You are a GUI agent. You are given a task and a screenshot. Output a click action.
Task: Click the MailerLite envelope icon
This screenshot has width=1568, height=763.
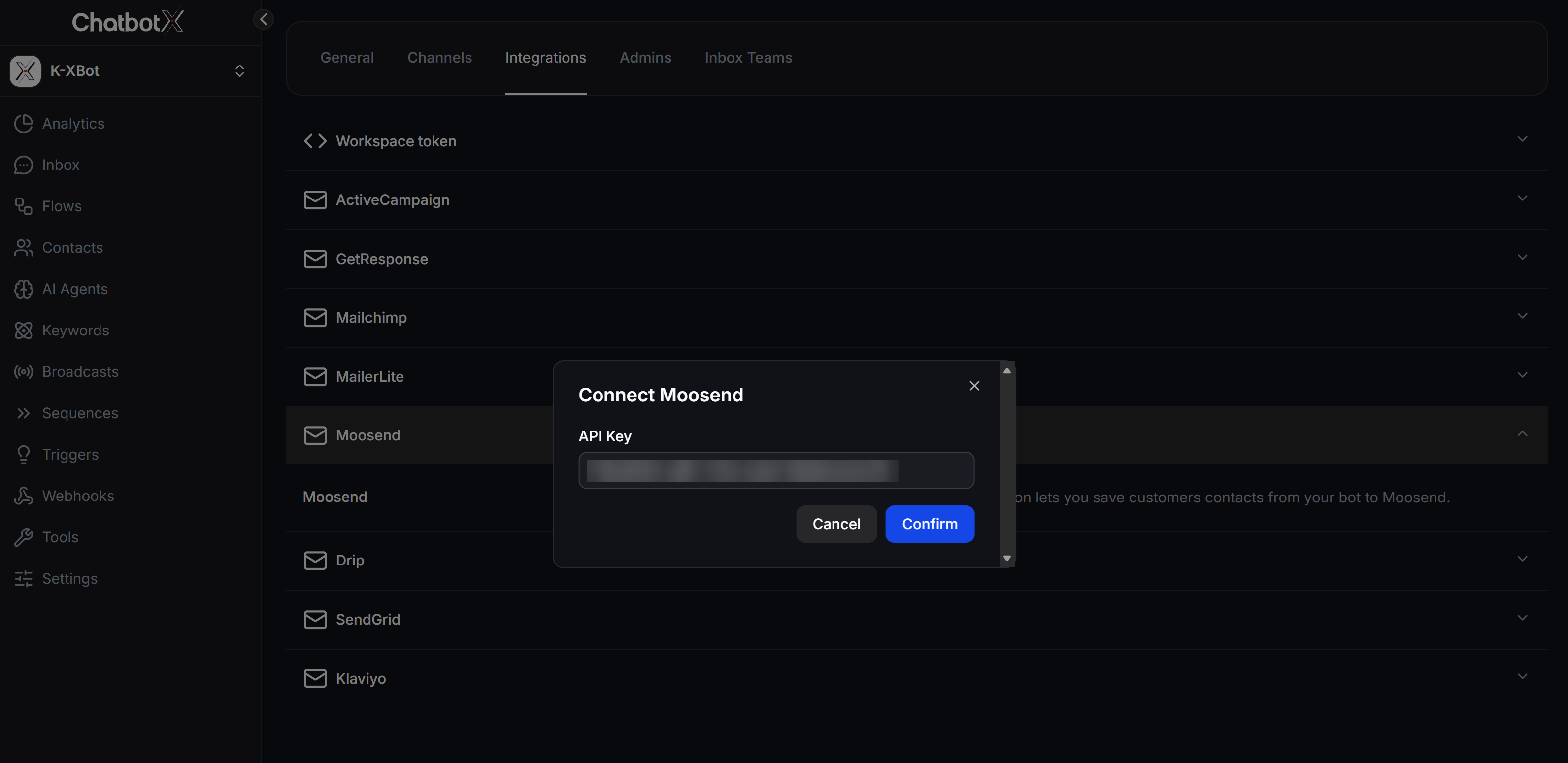point(315,377)
